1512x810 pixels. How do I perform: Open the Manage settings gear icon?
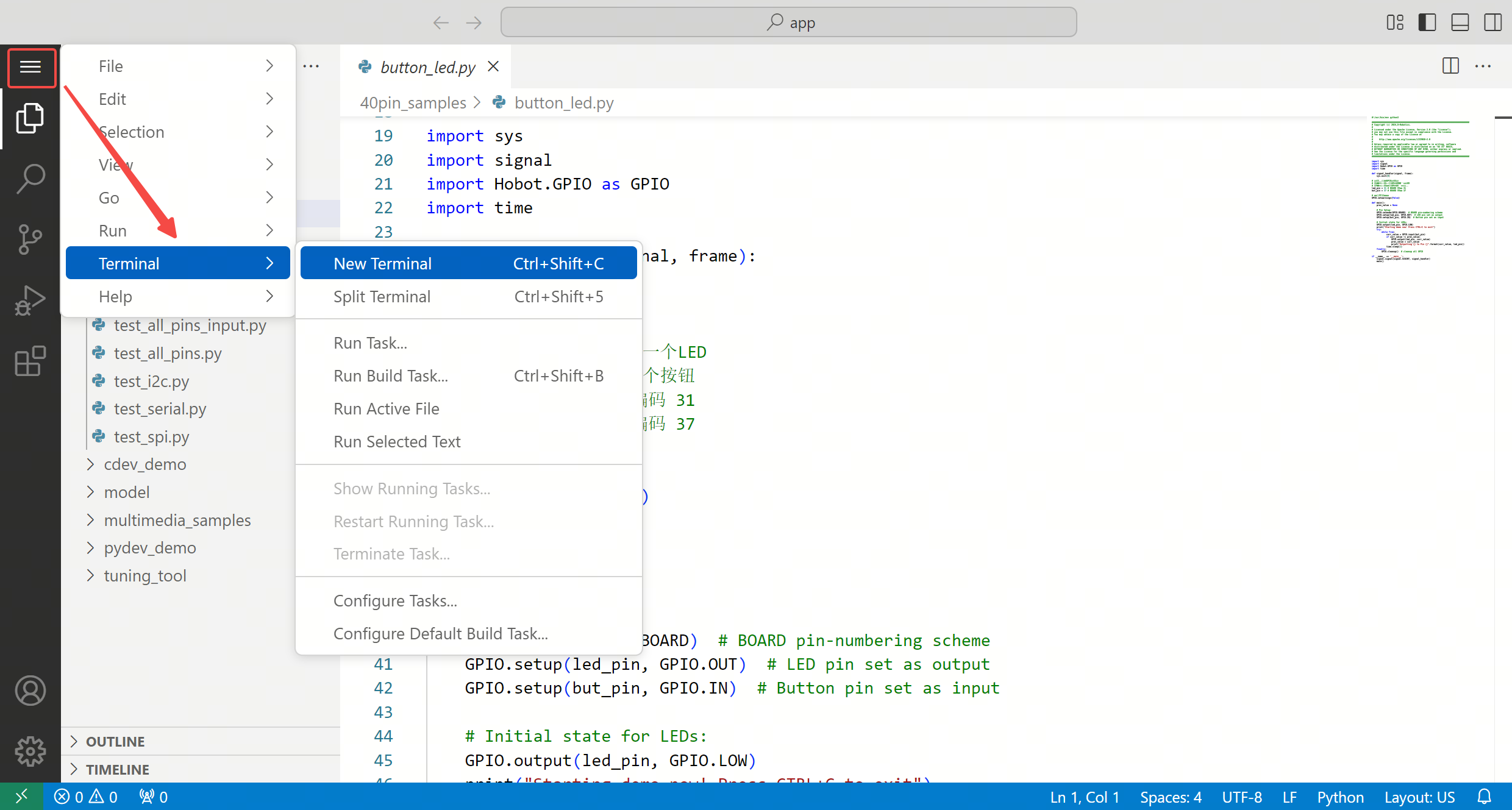point(30,751)
